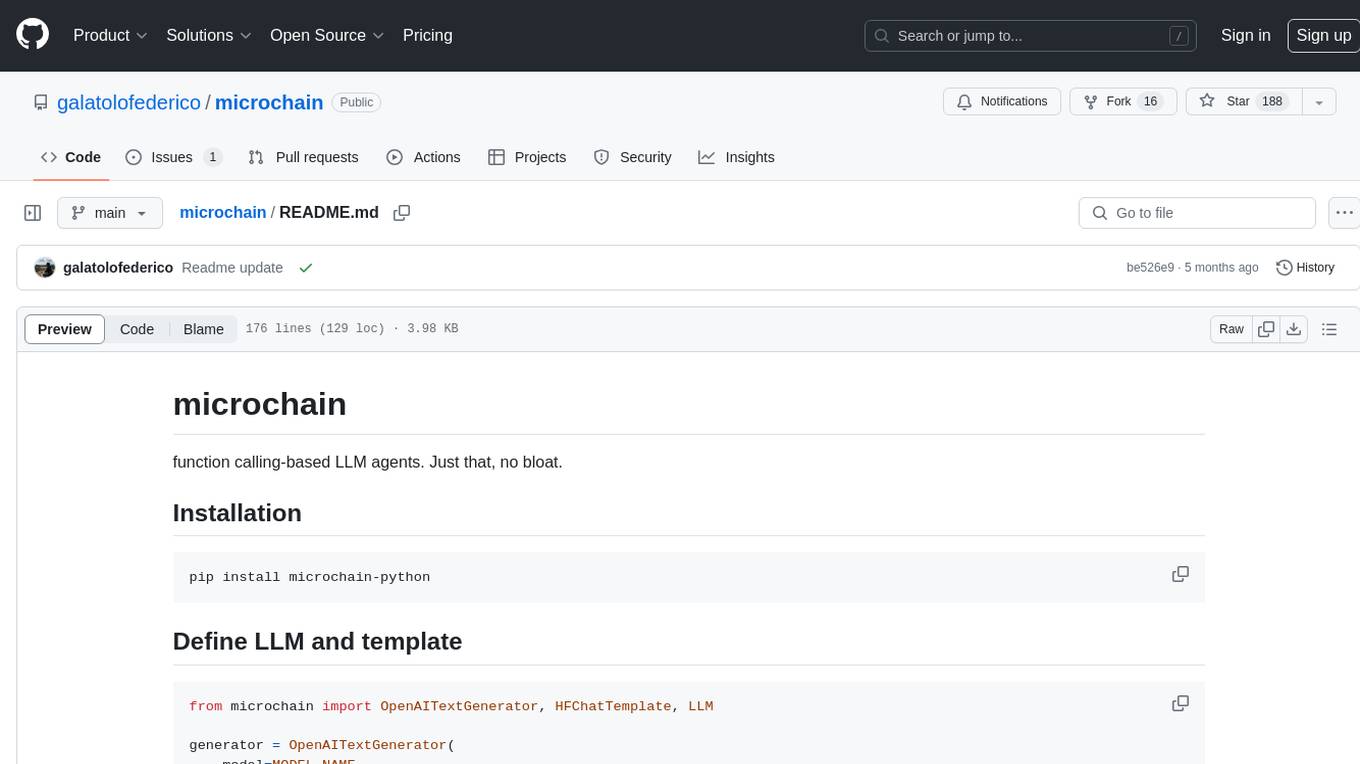
Task: Copy raw file contents
Action: (1266, 329)
